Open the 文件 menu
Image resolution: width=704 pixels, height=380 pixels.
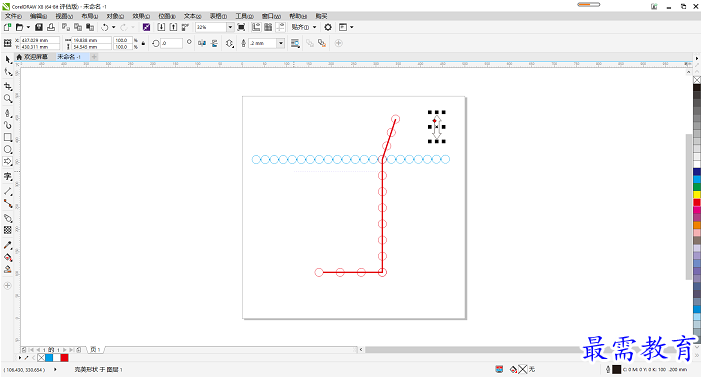click(13, 16)
